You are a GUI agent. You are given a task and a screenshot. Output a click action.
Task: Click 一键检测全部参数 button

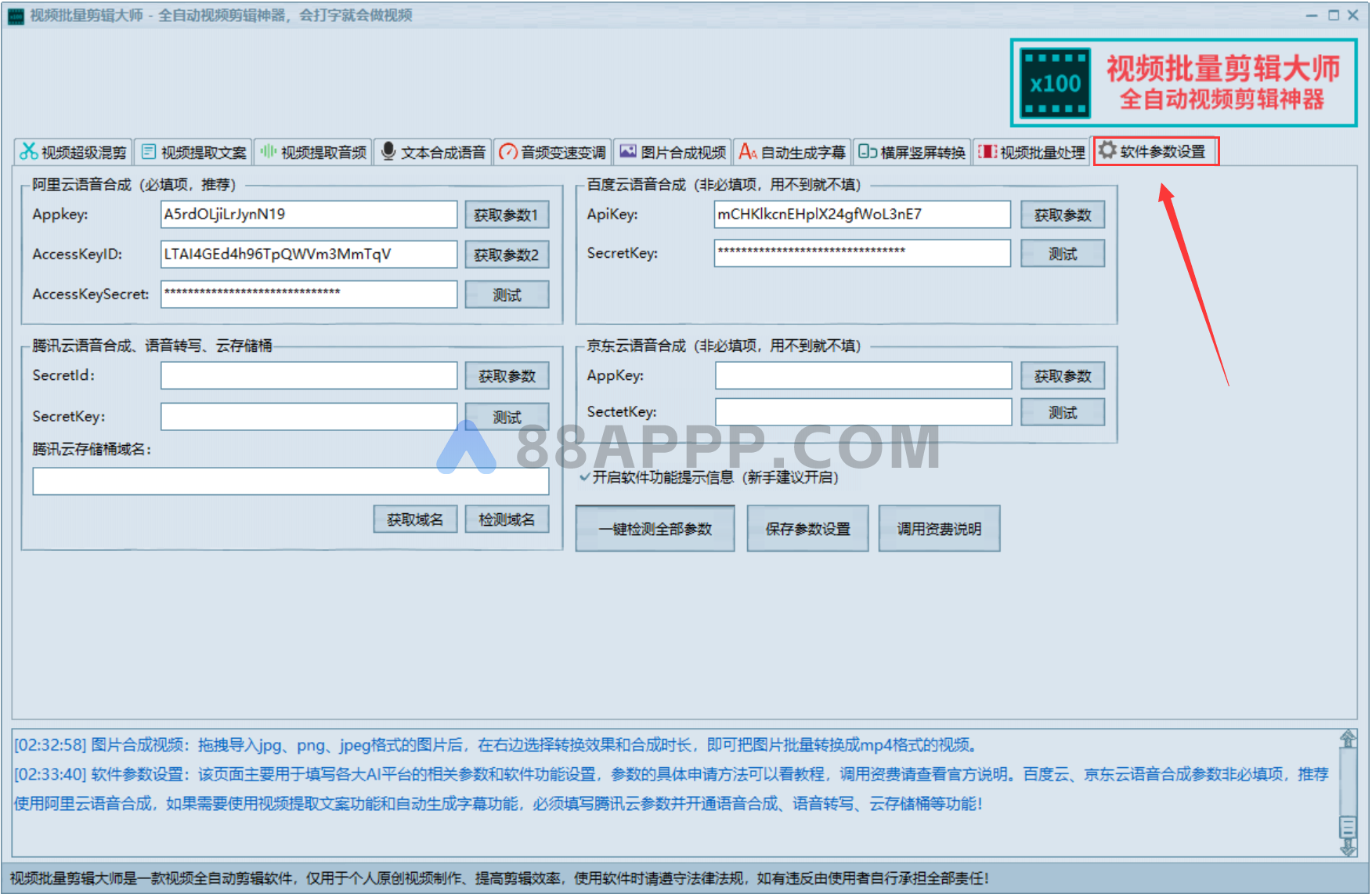click(655, 529)
